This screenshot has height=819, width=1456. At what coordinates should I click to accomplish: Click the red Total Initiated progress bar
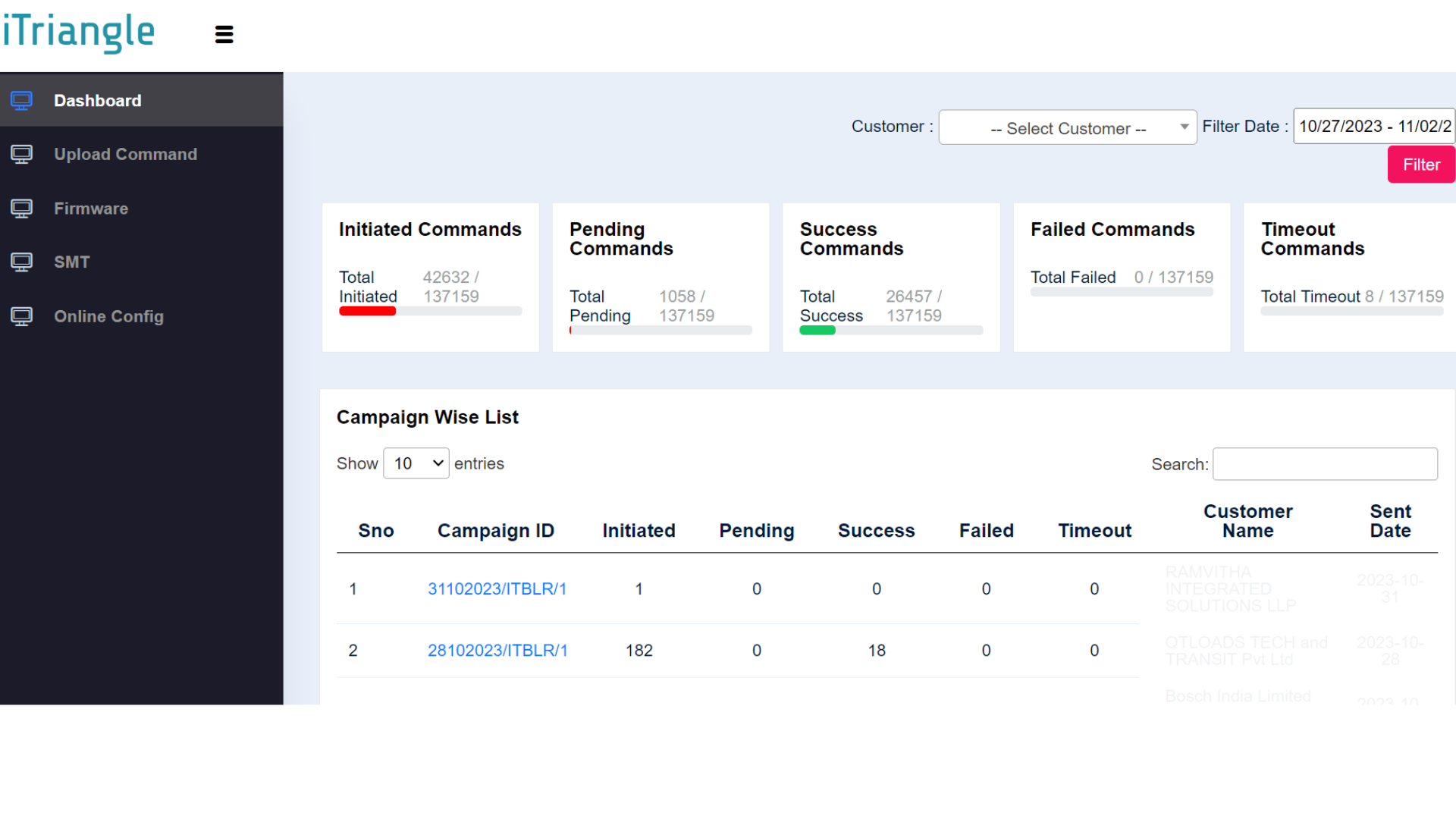coord(368,311)
